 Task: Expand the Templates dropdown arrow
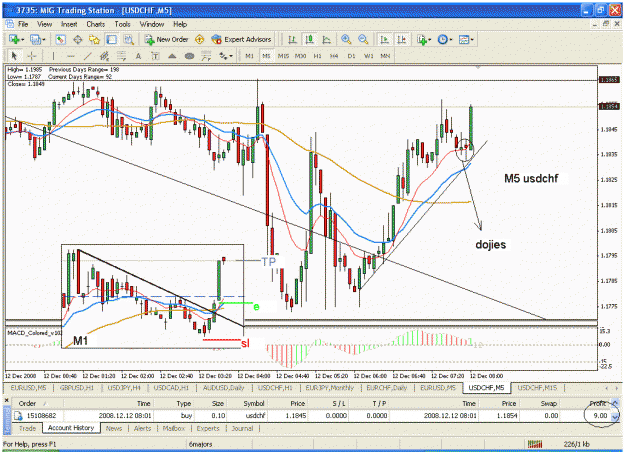[x=472, y=39]
